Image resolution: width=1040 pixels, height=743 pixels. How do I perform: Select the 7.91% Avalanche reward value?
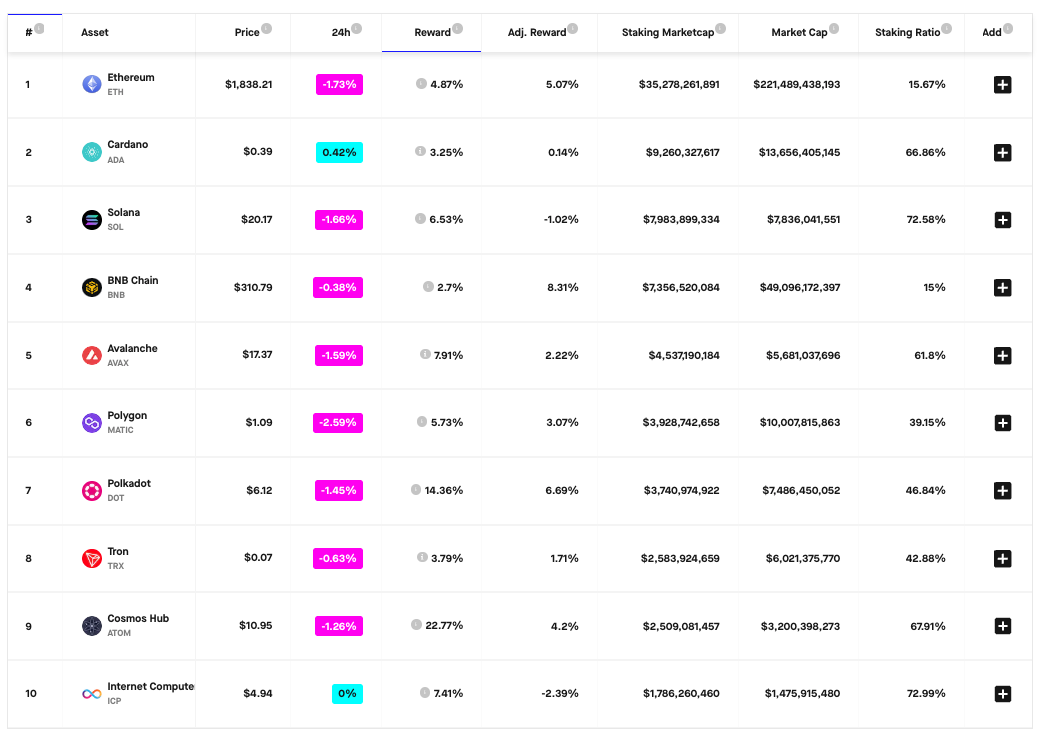pyautogui.click(x=448, y=356)
